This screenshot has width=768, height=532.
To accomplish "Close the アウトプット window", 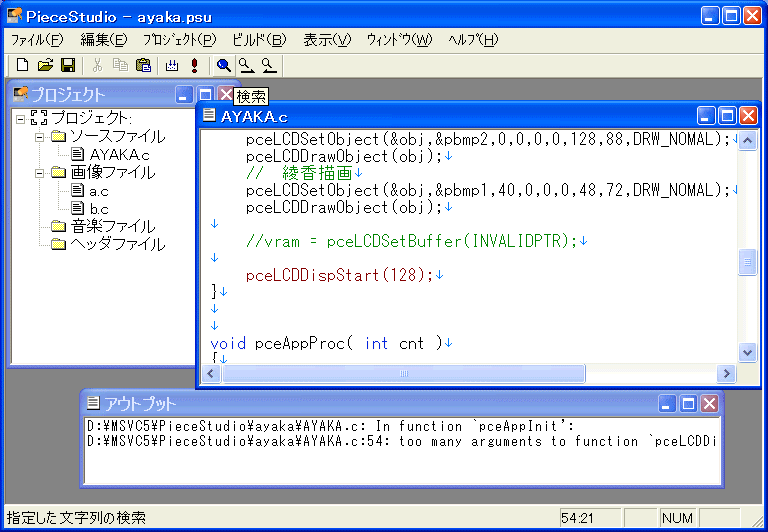I will click(709, 404).
